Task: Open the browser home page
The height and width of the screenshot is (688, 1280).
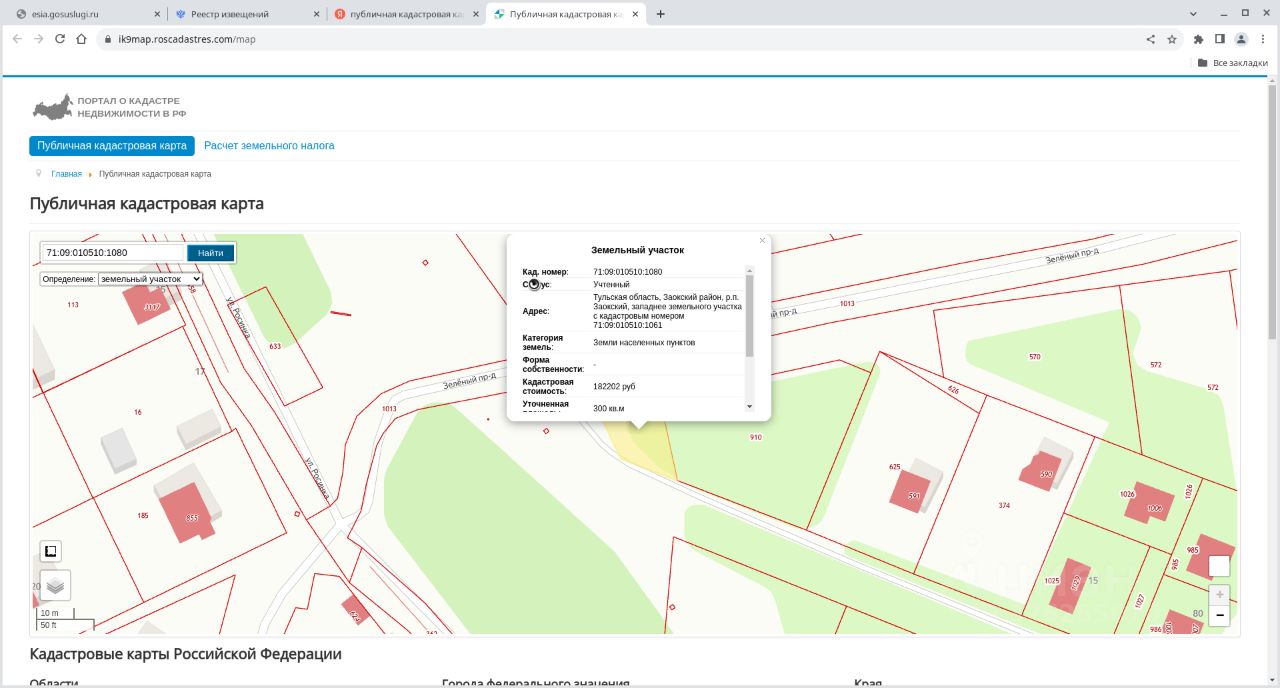Action: 82,39
